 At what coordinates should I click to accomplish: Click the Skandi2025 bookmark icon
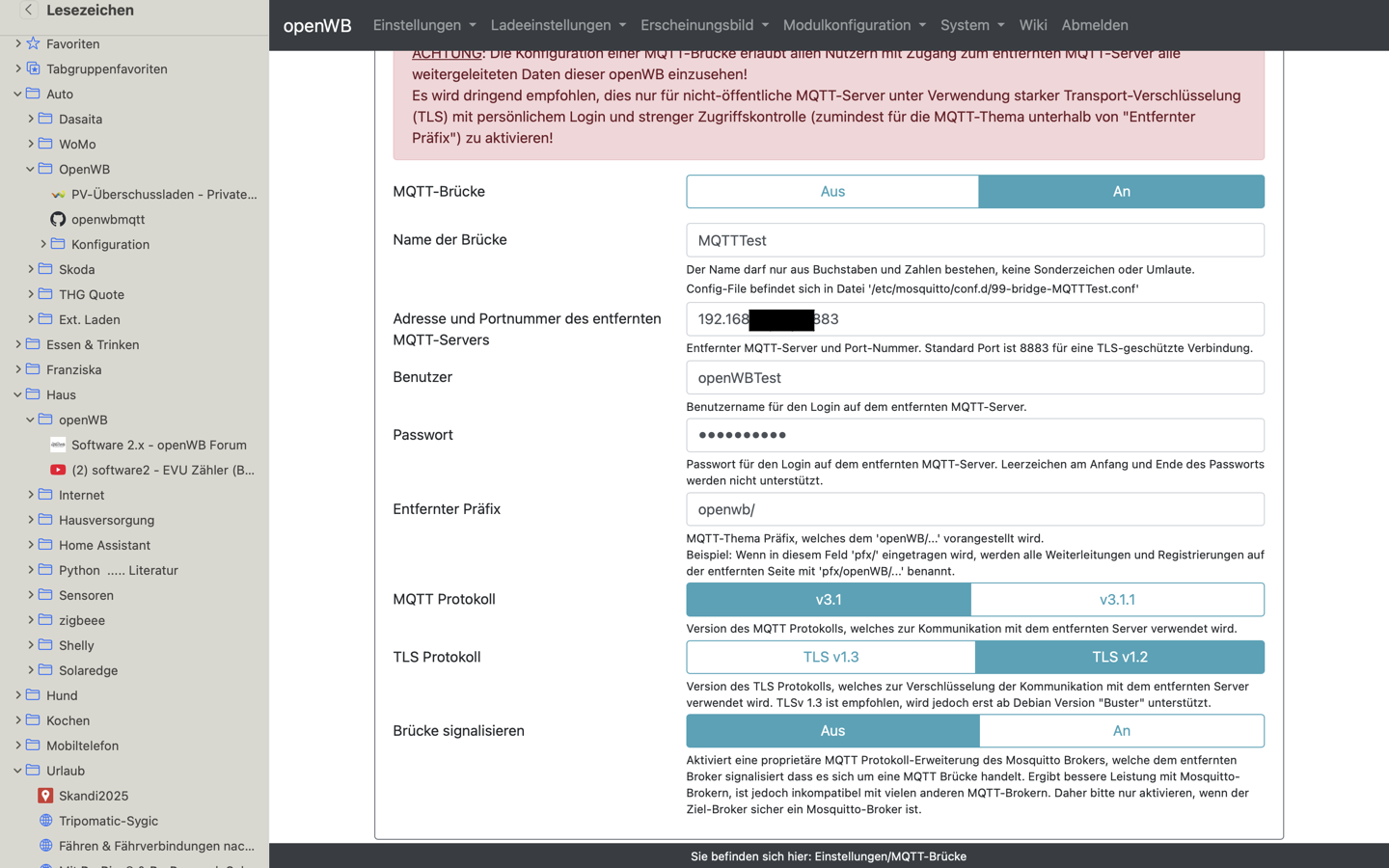(x=44, y=796)
